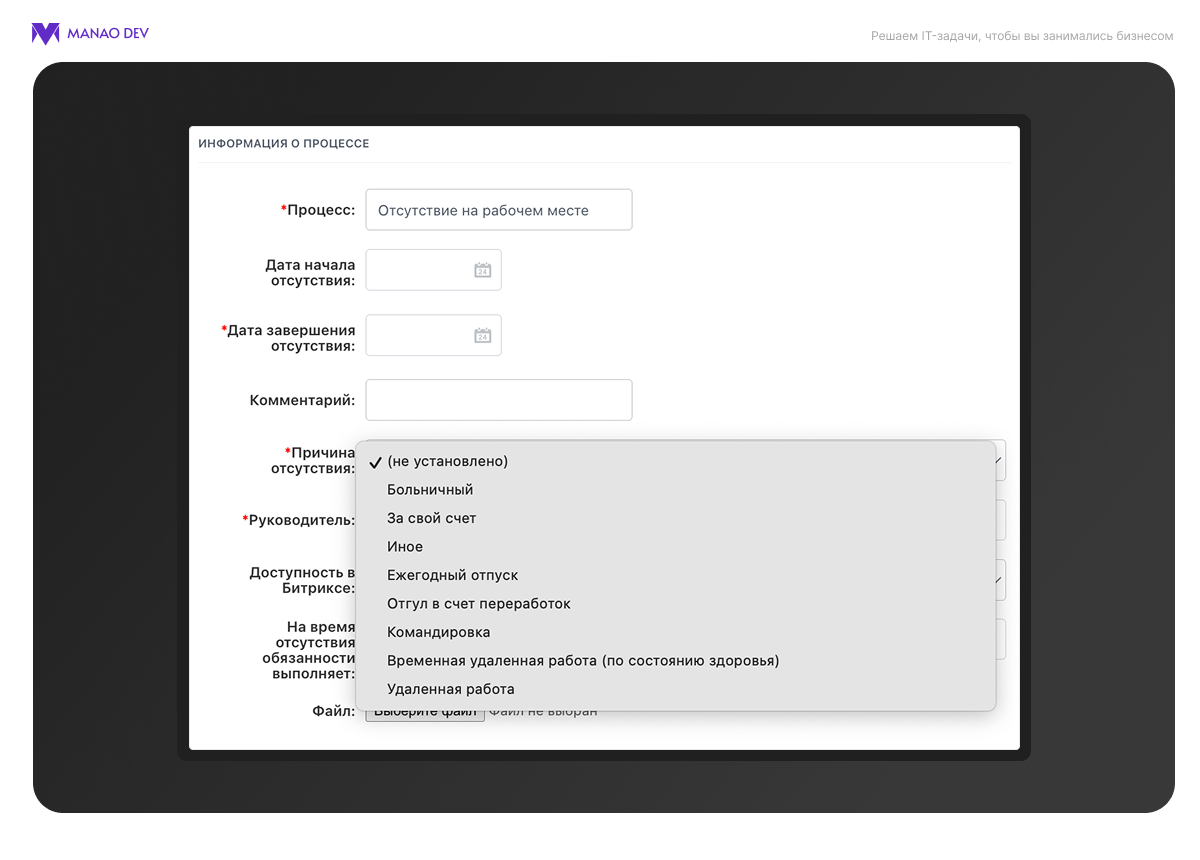This screenshot has height=860, width=1200.
Task: Open calendar for absence start date
Action: click(482, 270)
